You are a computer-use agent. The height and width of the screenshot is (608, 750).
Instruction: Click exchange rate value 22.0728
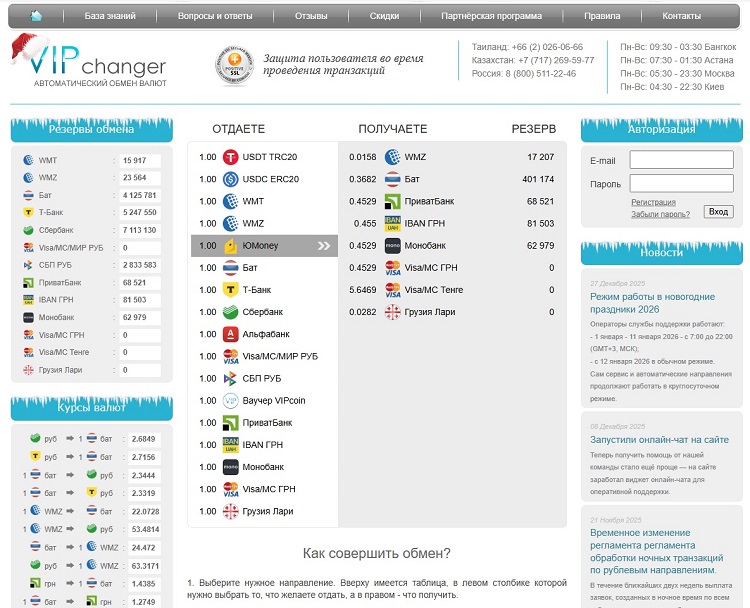[x=145, y=511]
